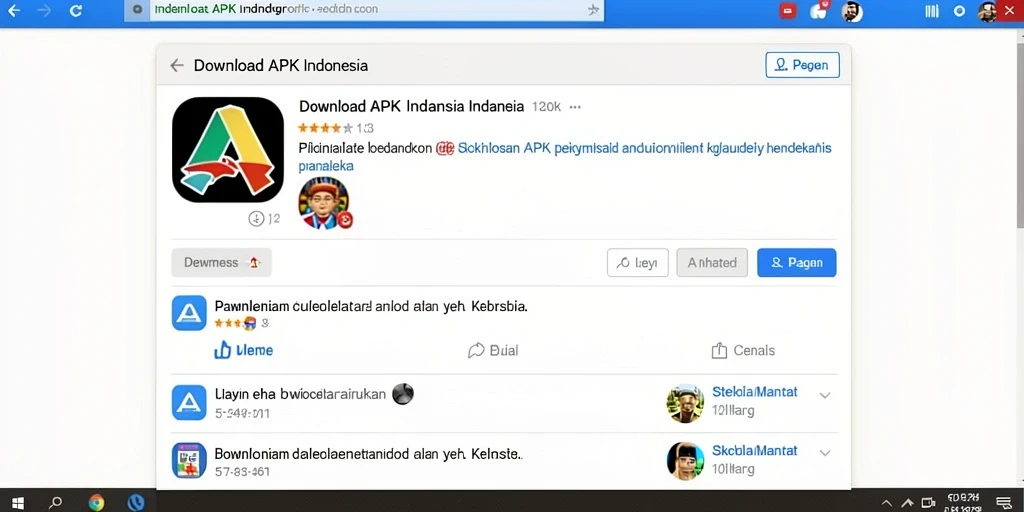
Task: Open the SkcblalMantat user link
Action: point(754,451)
